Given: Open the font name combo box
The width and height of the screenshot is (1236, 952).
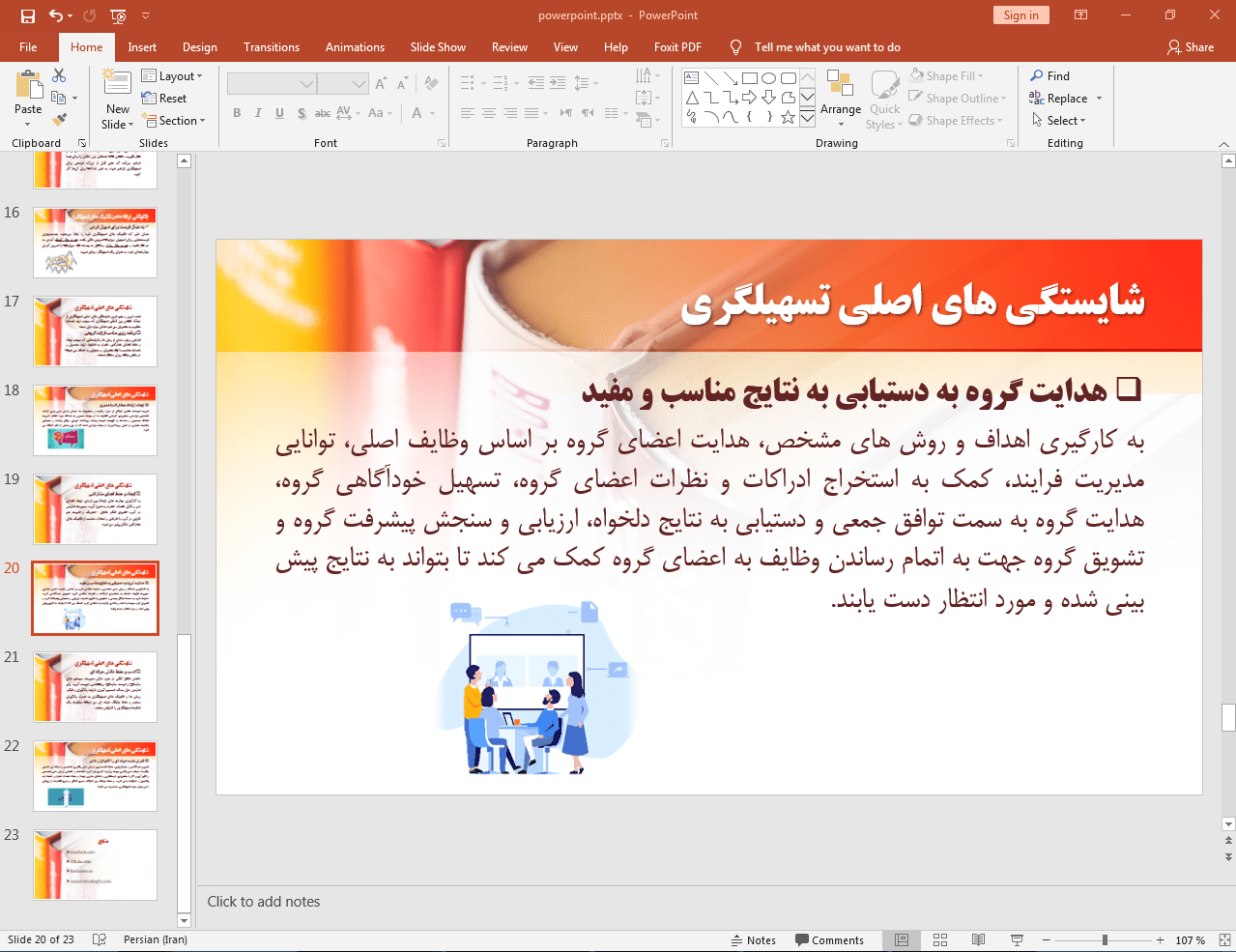Looking at the screenshot, I should pyautogui.click(x=273, y=84).
